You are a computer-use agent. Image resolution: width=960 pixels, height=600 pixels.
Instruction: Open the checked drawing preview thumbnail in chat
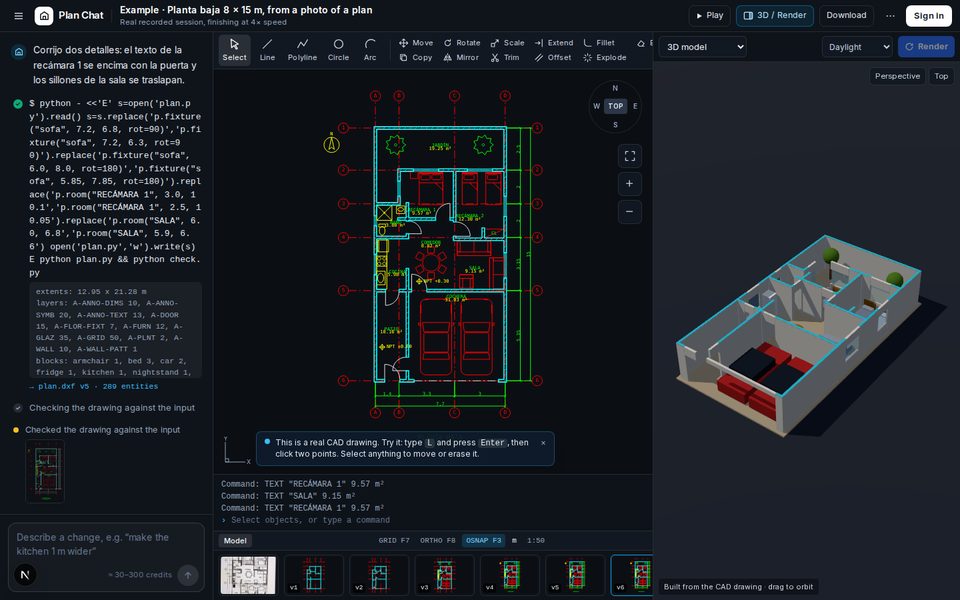click(x=45, y=471)
